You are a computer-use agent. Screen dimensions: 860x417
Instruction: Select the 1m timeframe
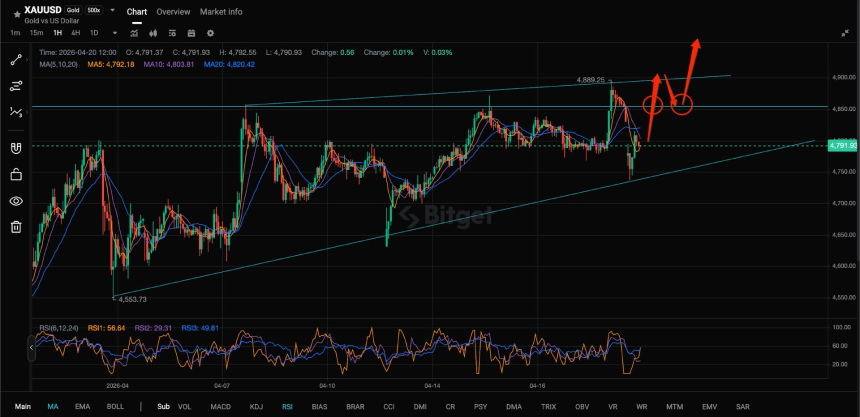point(15,33)
